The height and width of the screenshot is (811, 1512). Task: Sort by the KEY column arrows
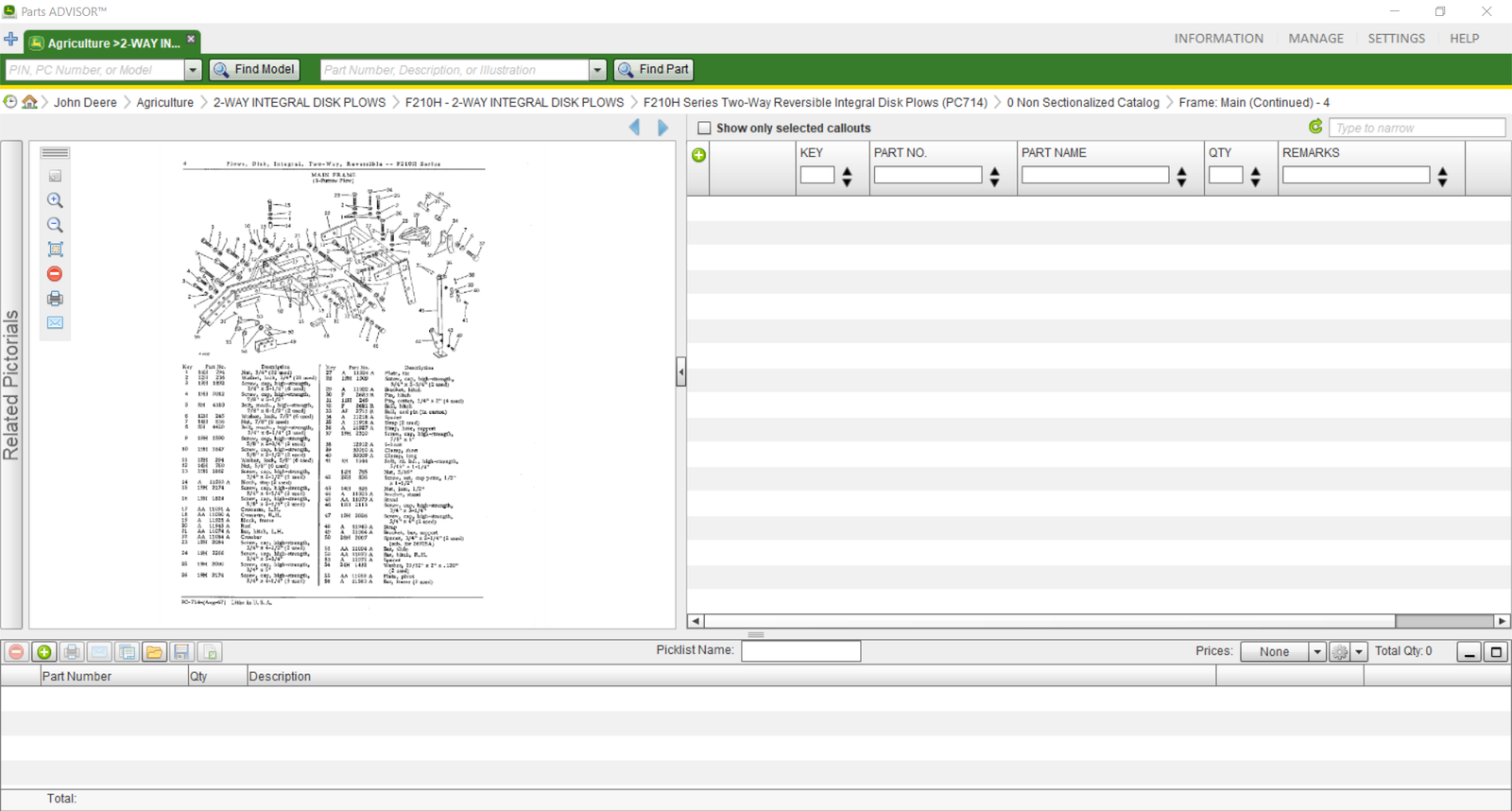point(847,176)
